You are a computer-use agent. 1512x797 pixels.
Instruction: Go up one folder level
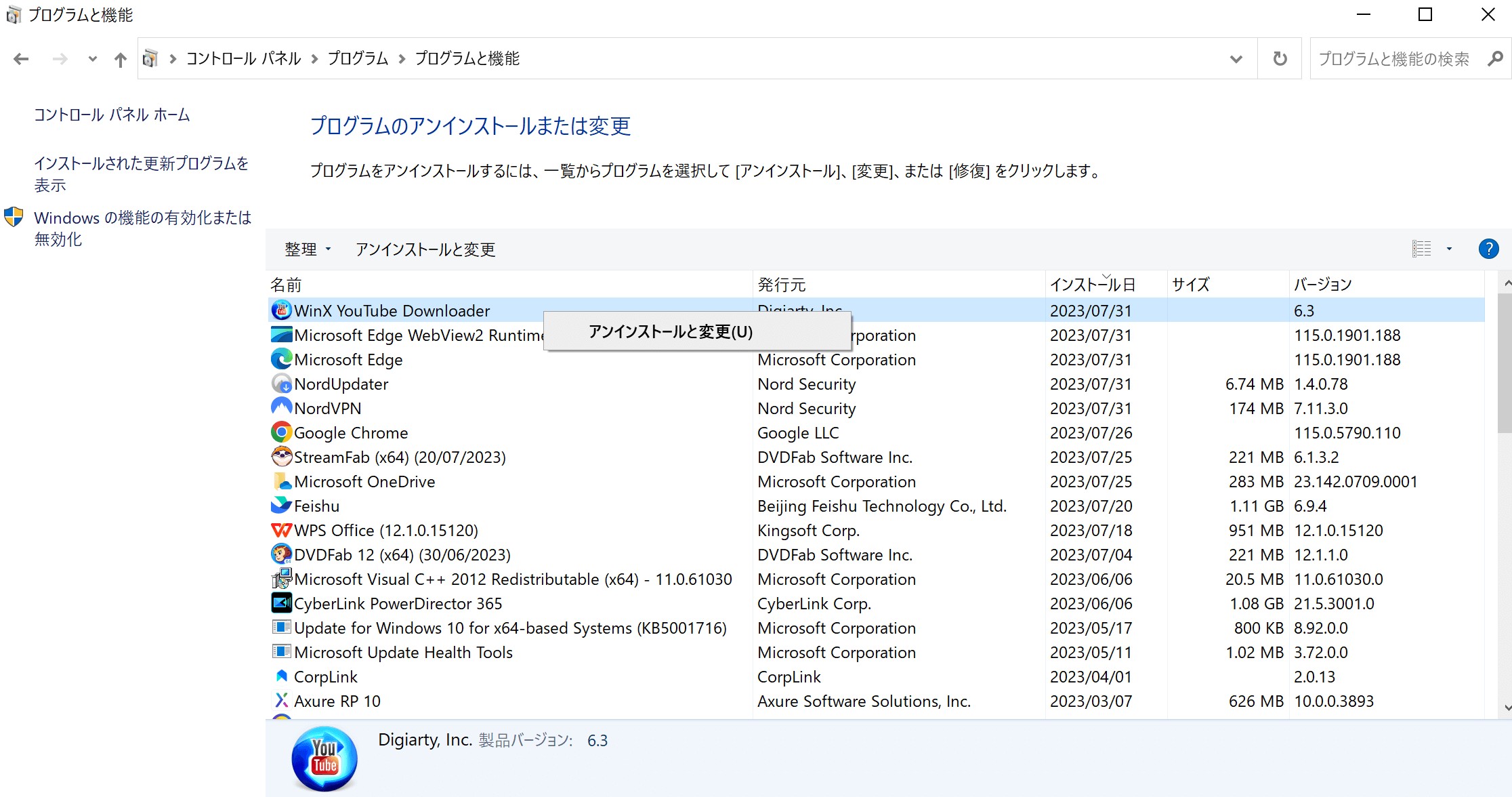(x=120, y=60)
